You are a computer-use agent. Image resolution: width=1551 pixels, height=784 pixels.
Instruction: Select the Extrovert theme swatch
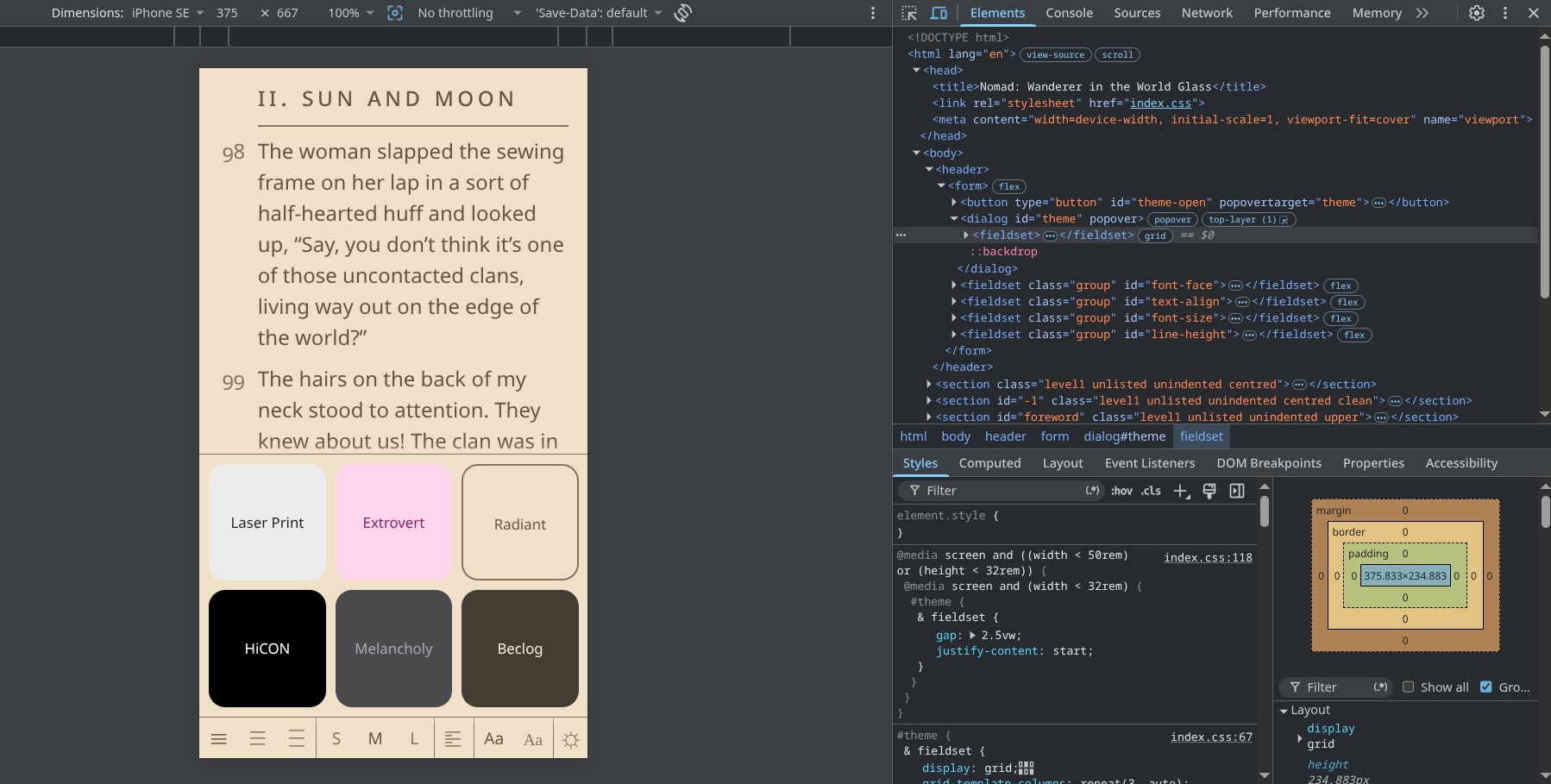click(x=393, y=523)
